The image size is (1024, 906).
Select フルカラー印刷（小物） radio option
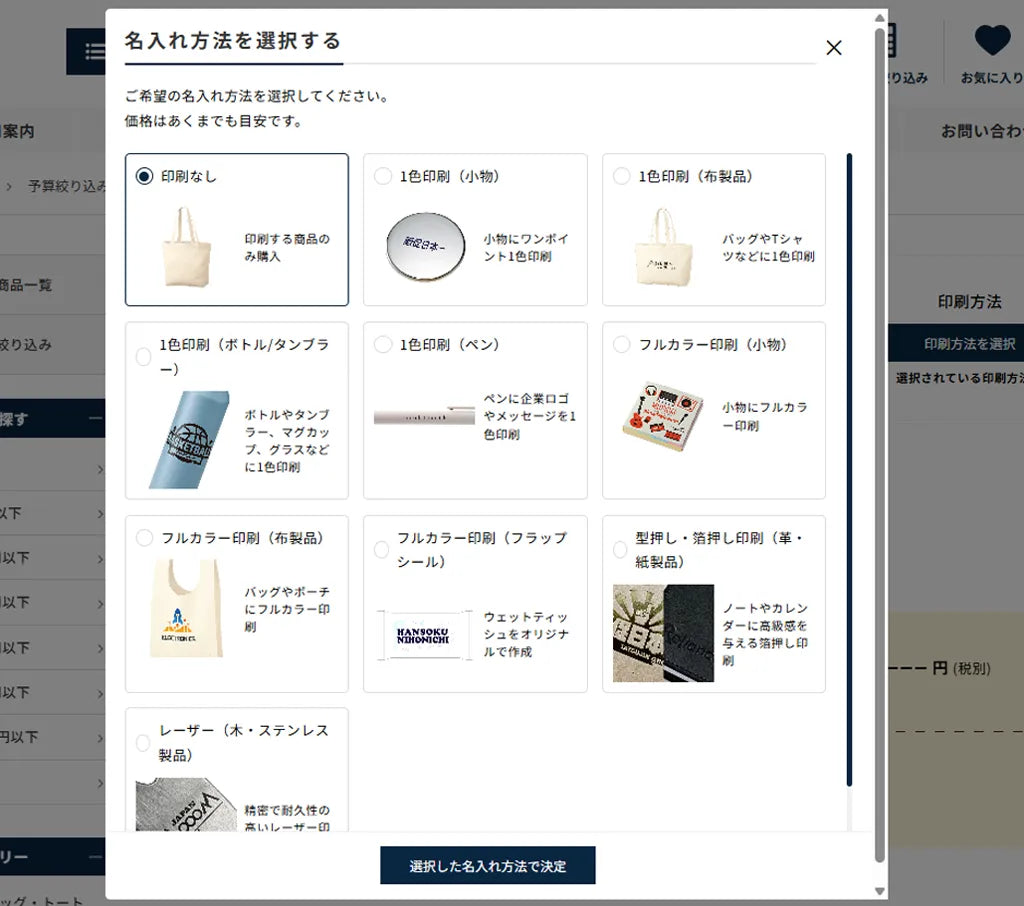pyautogui.click(x=621, y=344)
